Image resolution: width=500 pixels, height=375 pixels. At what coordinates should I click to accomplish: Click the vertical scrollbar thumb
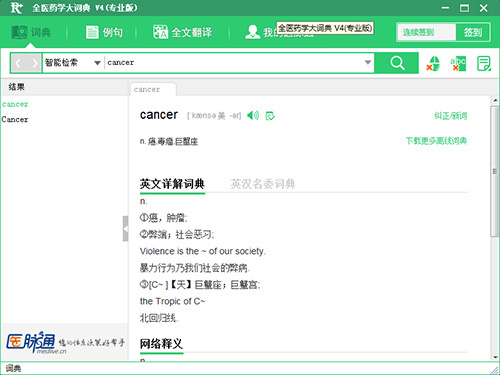click(495, 172)
